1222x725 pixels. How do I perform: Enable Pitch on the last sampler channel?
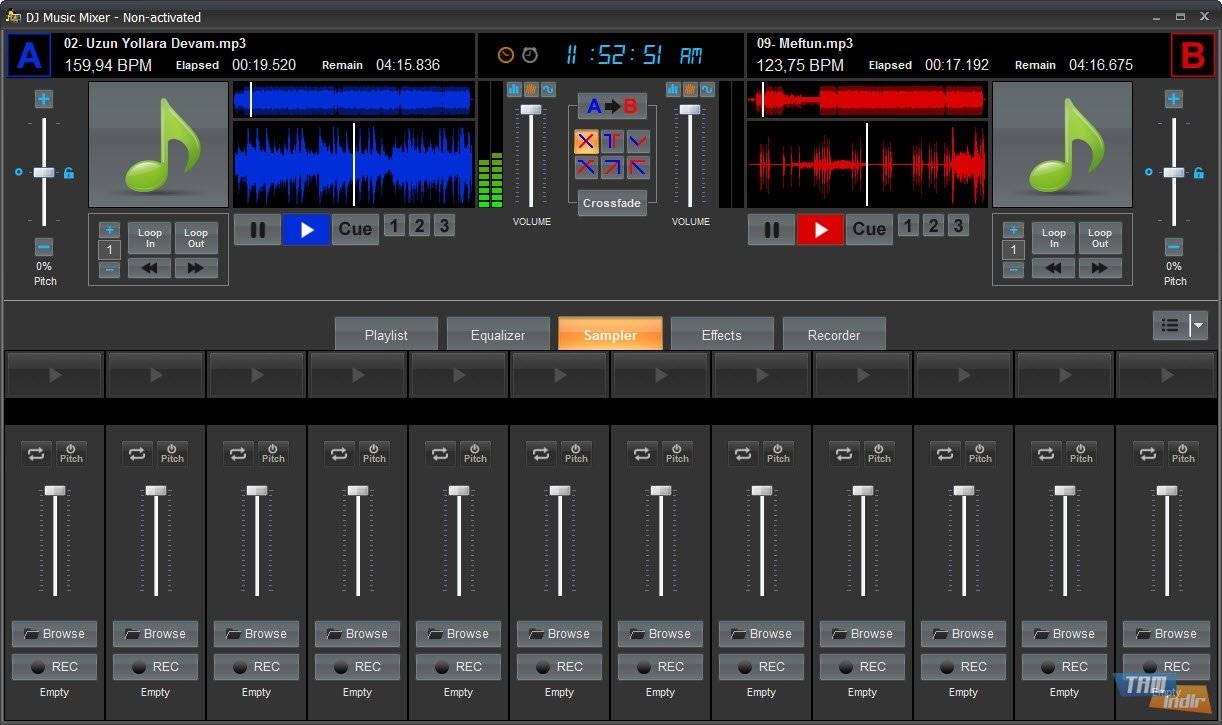(x=1183, y=453)
